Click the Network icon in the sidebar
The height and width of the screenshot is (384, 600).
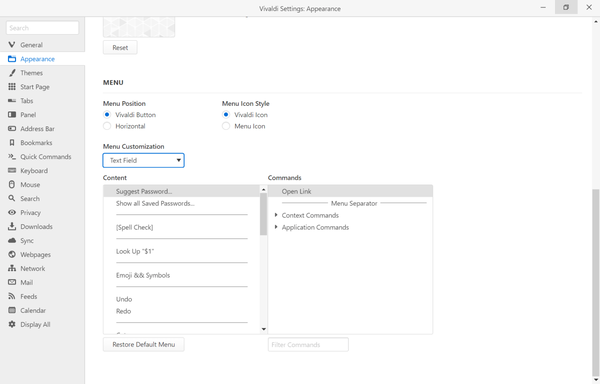tap(12, 268)
